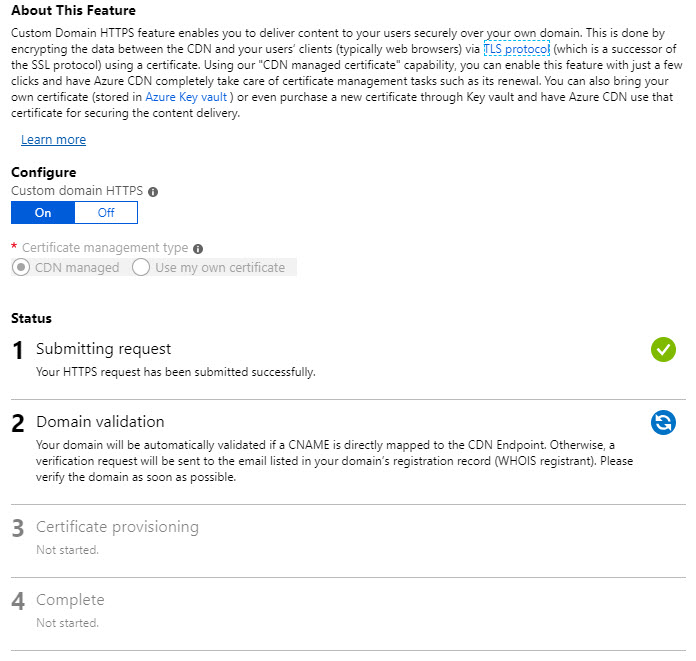Click the step number 2 status marker

(x=18, y=424)
